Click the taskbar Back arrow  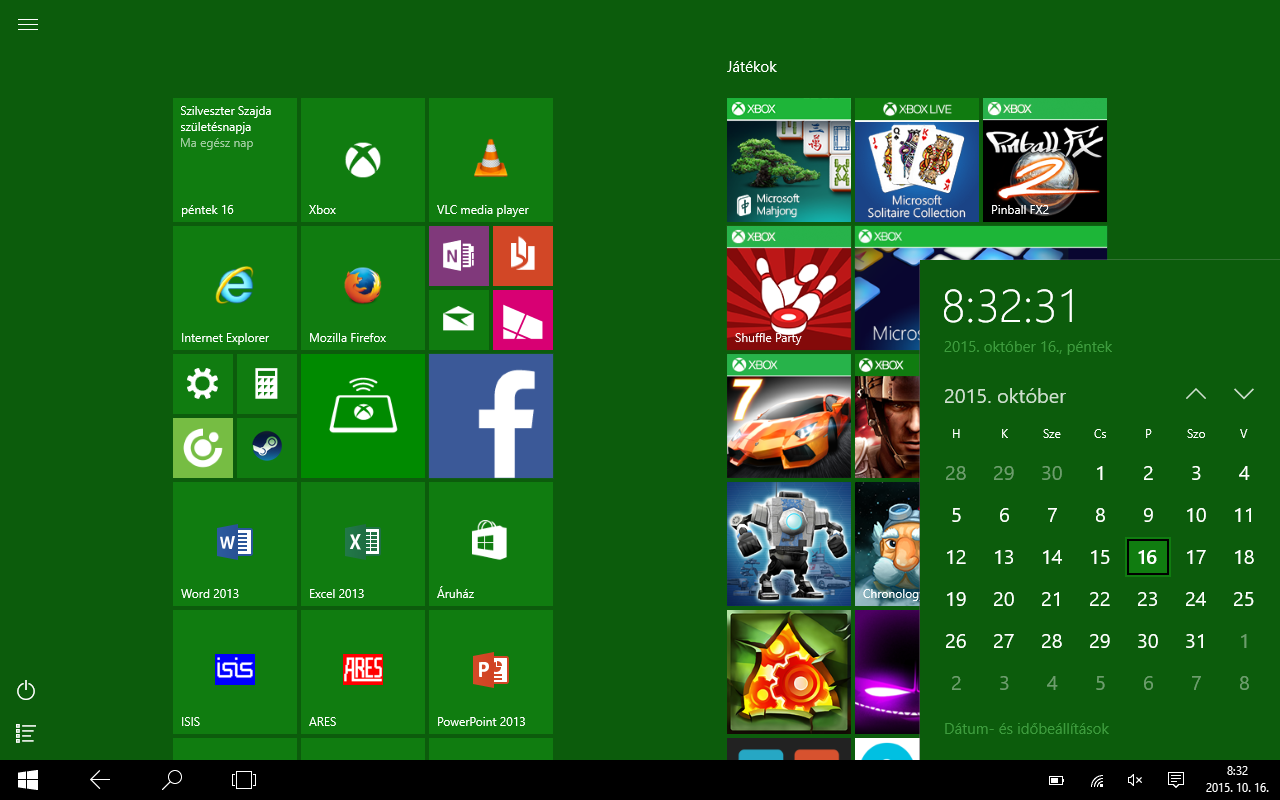click(x=100, y=780)
